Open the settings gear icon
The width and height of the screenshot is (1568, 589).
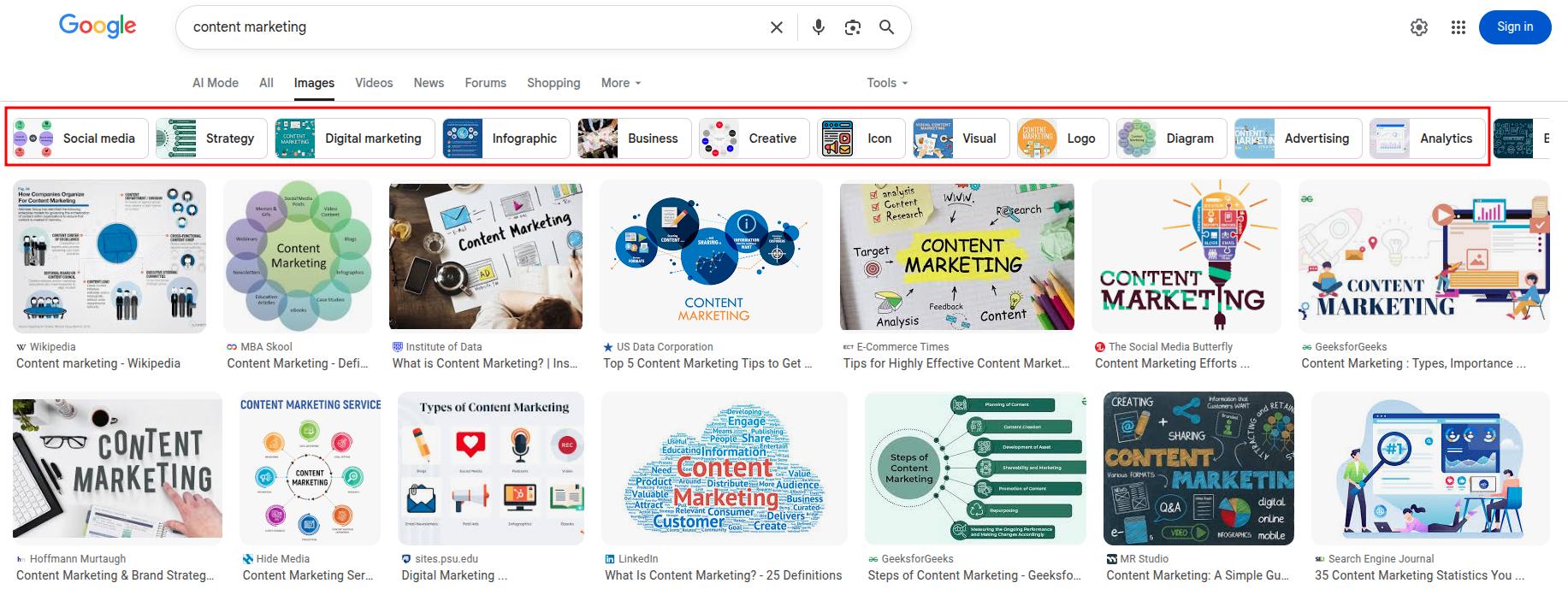[1419, 27]
